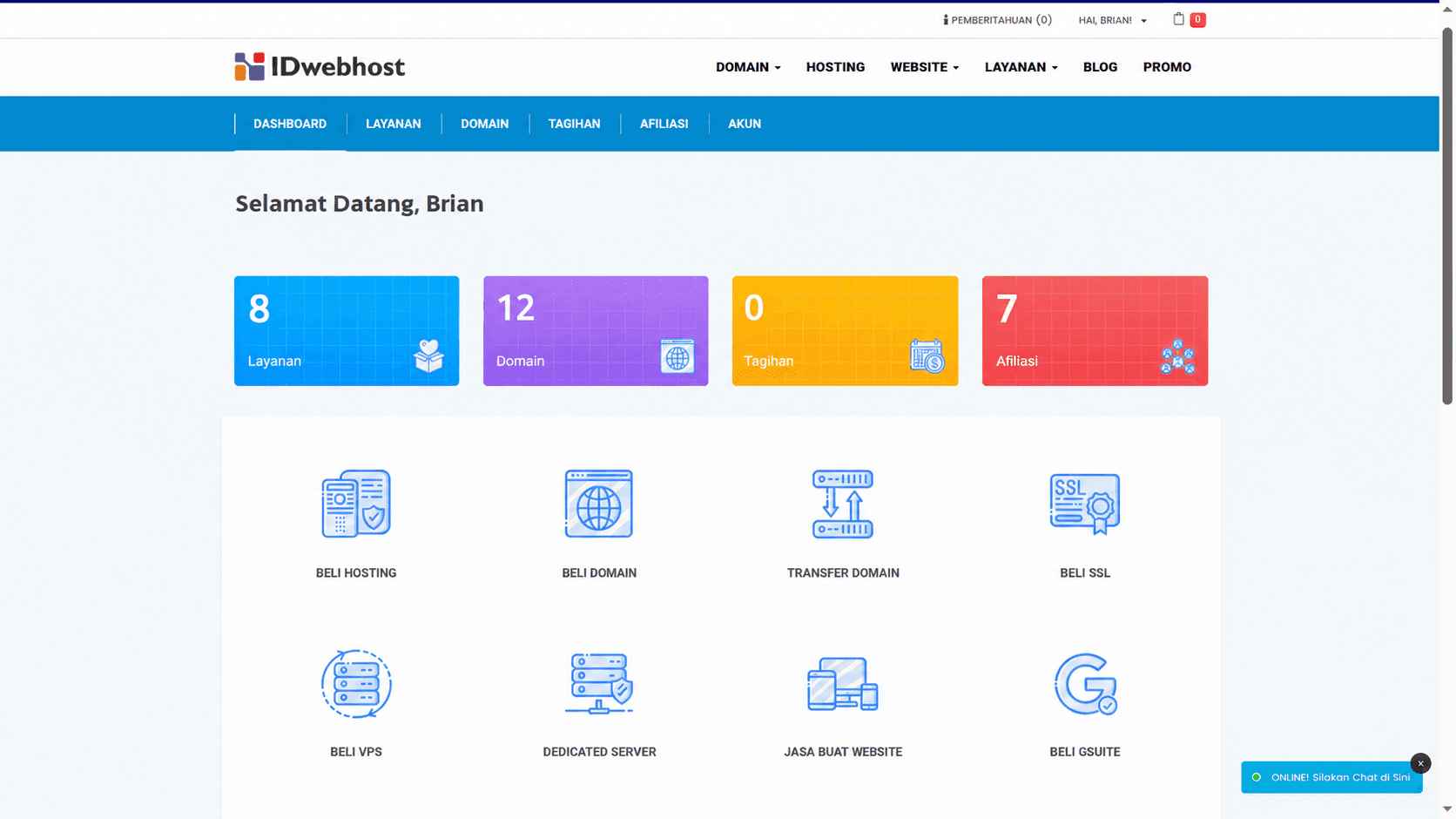Click the DEDICATED SERVER label

599,751
